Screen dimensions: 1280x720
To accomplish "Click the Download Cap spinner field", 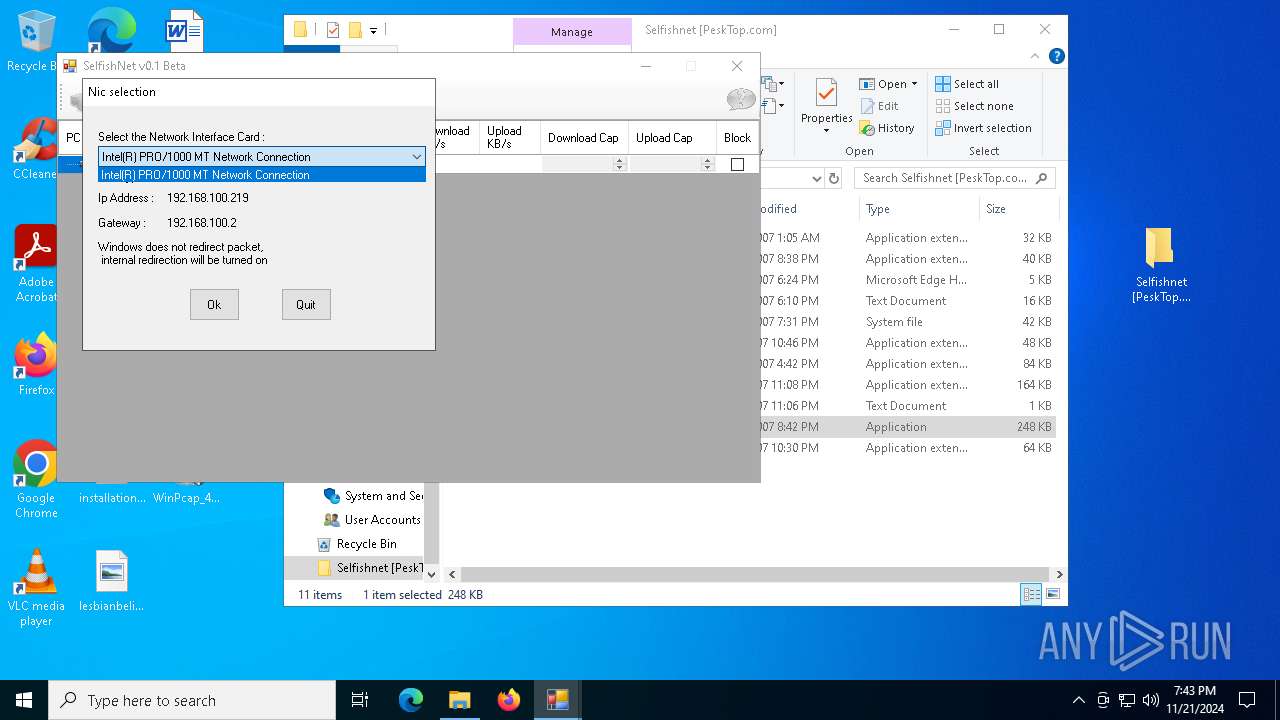I will 584,164.
